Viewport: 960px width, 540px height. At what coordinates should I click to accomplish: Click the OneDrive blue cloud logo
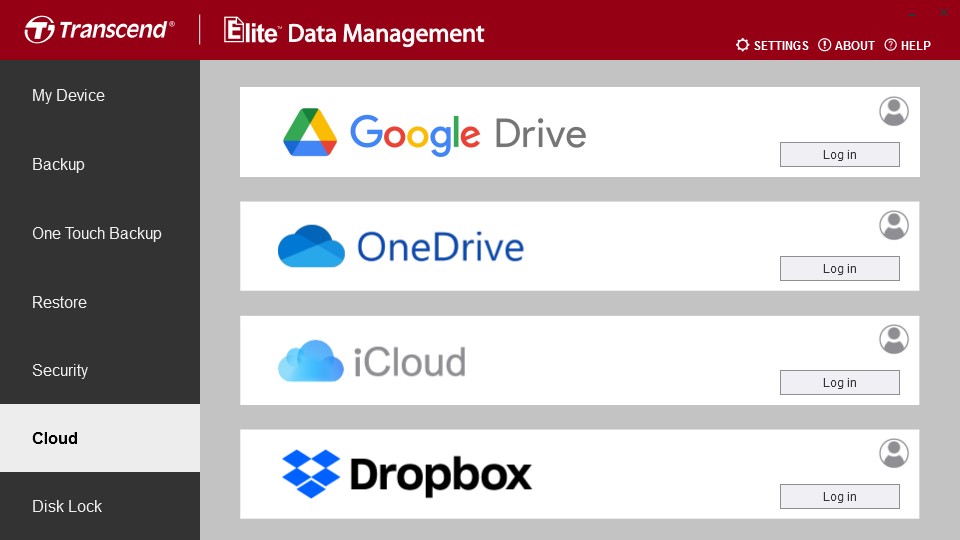point(311,246)
